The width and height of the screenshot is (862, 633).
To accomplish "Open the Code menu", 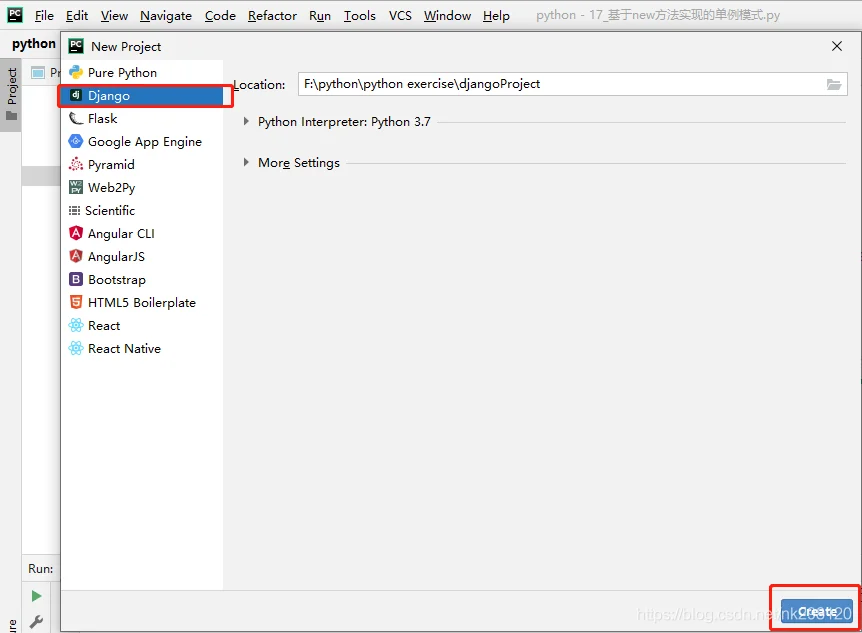I will pos(220,16).
